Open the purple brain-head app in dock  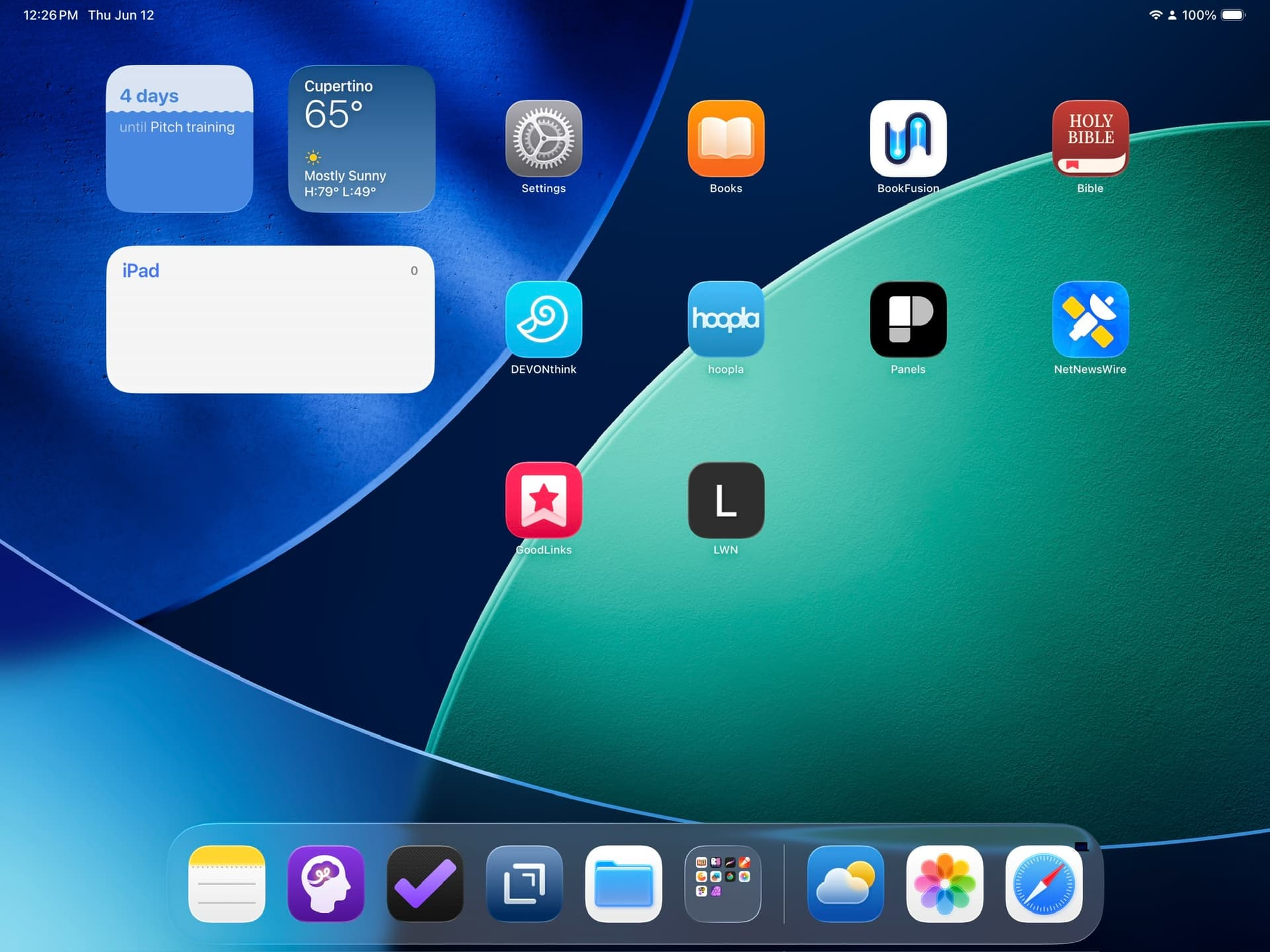[x=326, y=883]
